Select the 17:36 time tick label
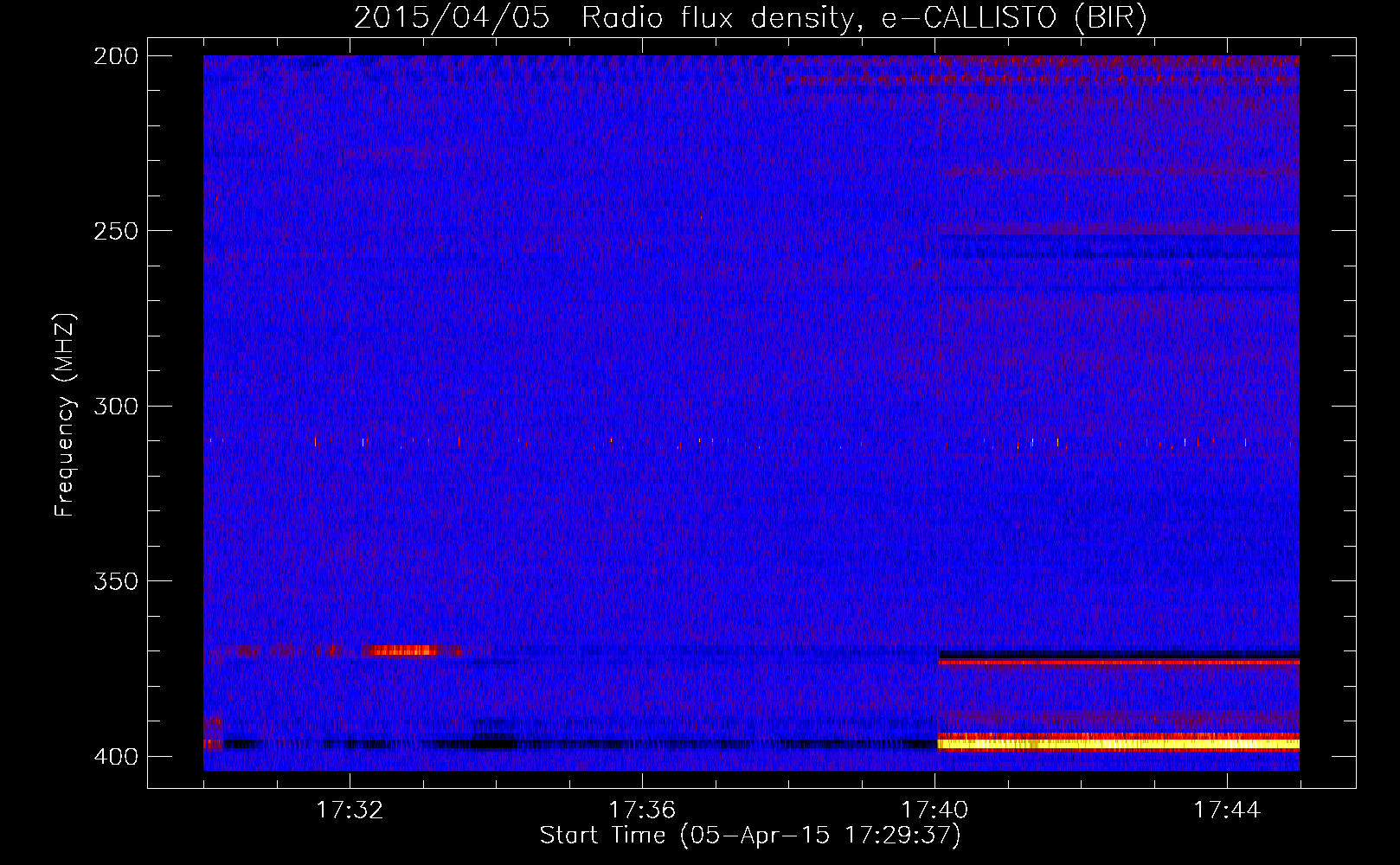This screenshot has height=865, width=1400. click(642, 811)
